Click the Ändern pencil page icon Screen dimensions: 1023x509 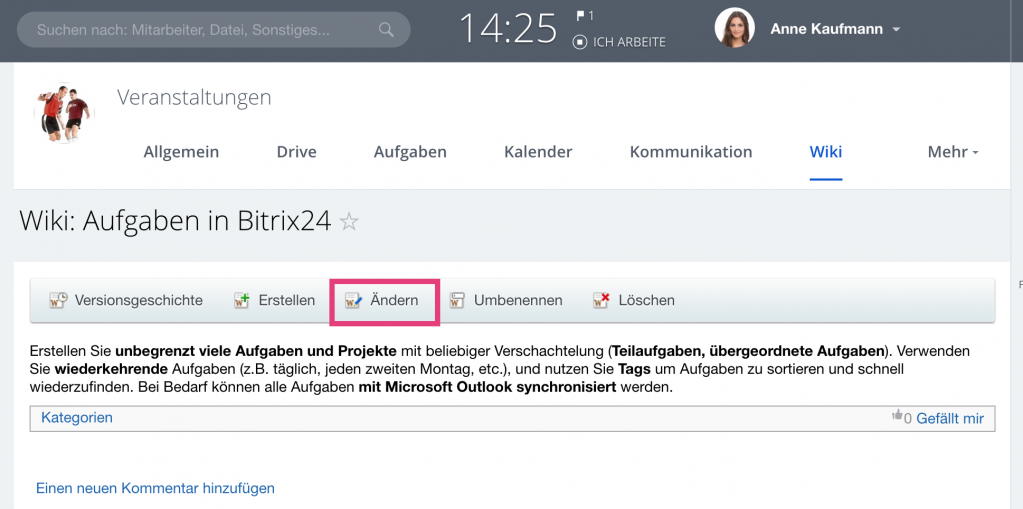tap(354, 300)
